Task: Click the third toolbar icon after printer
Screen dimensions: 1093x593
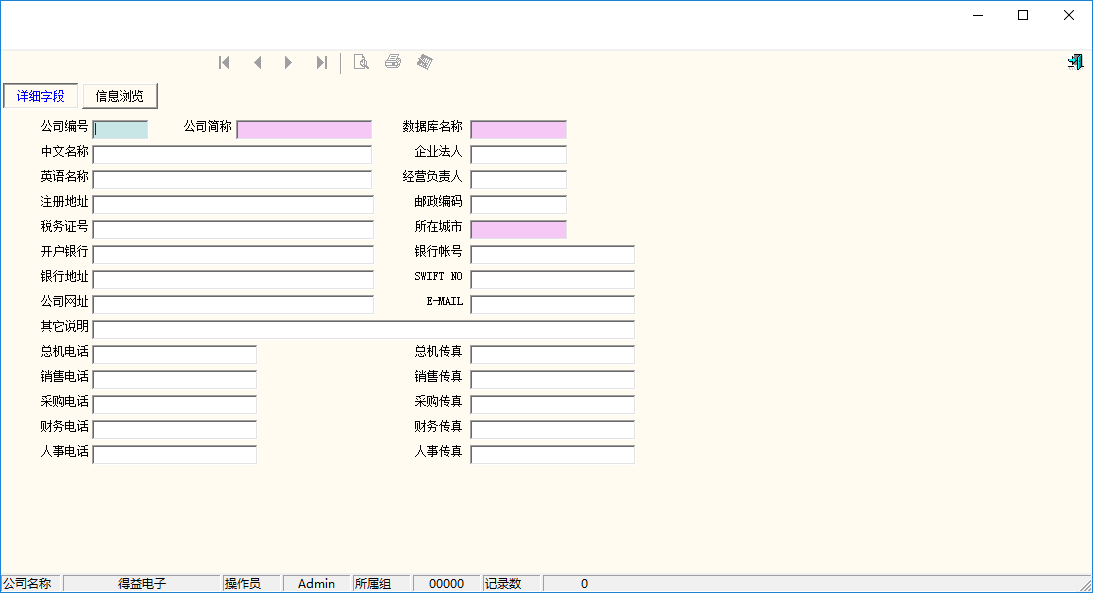Action: pos(425,62)
